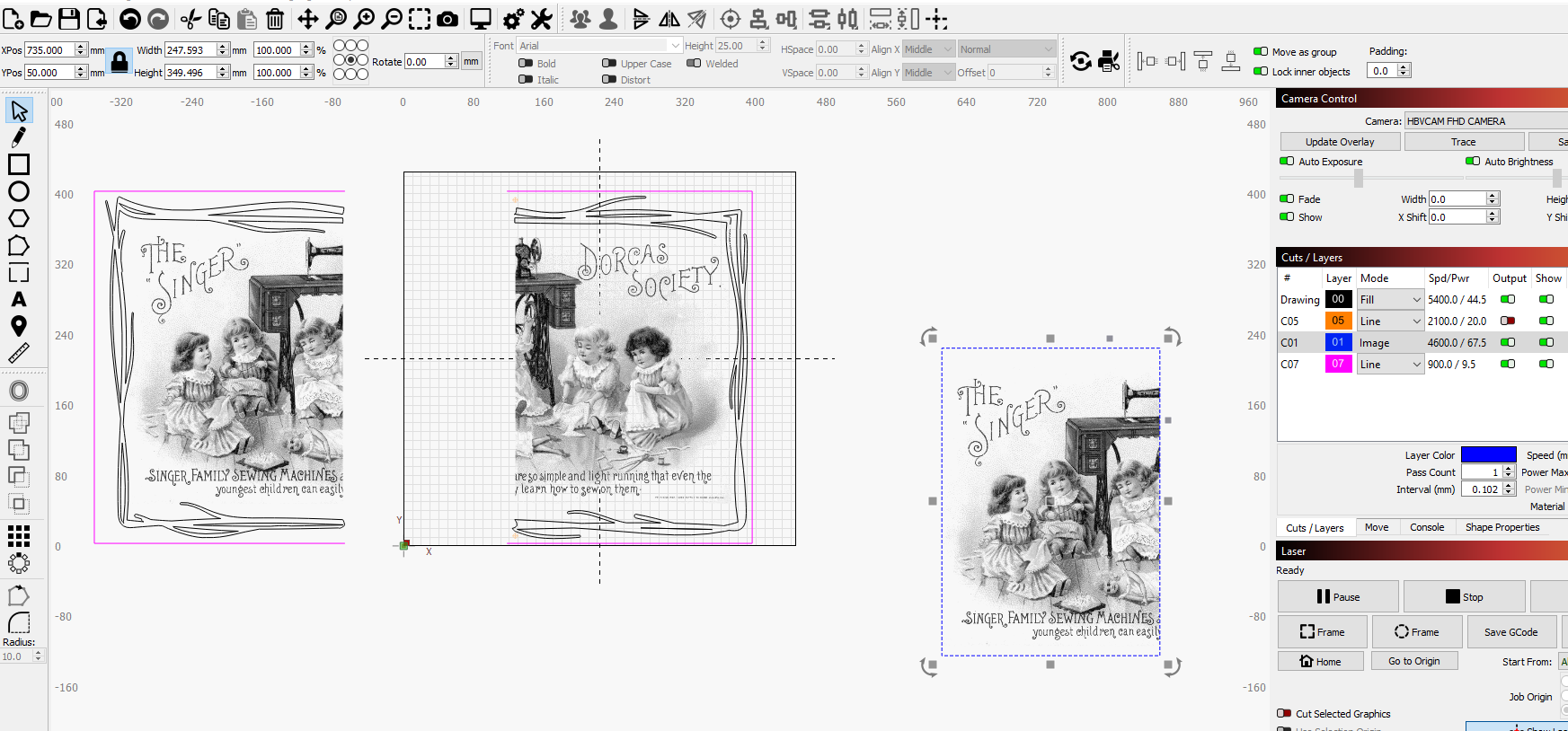
Task: Click the orange 05 layer swatch
Action: tap(1338, 321)
